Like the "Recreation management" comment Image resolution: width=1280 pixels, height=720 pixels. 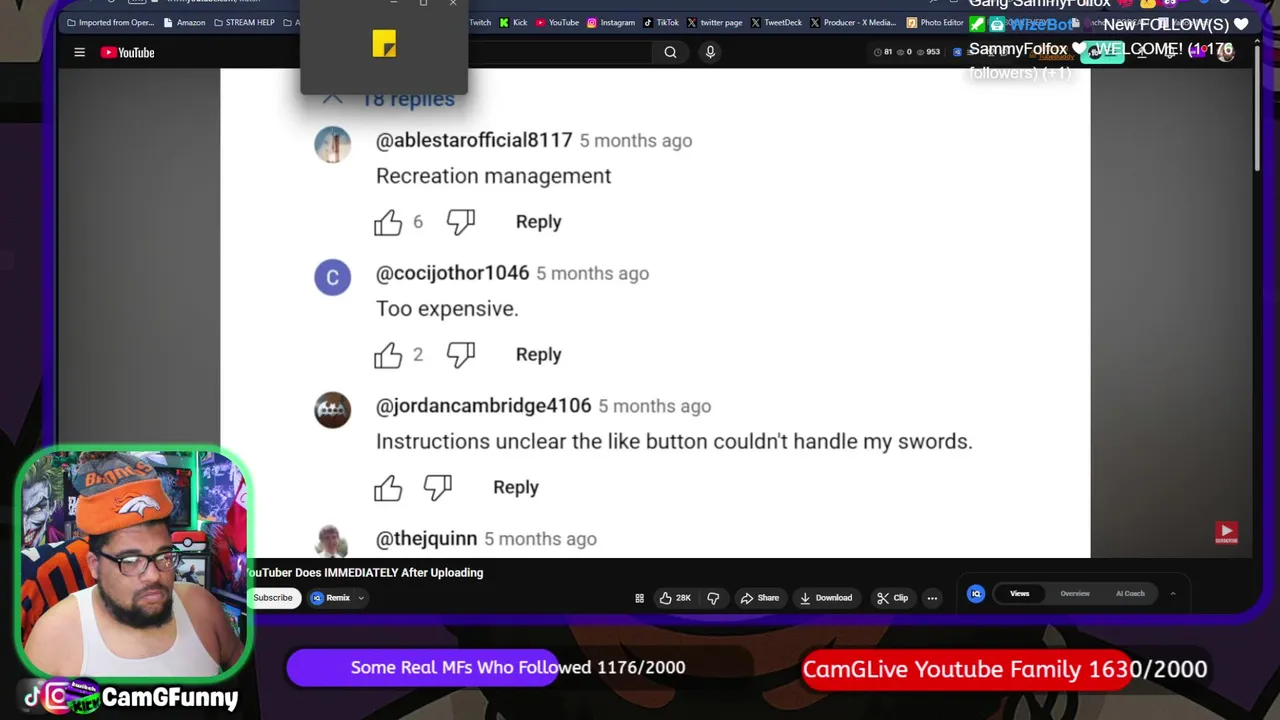[x=388, y=222]
